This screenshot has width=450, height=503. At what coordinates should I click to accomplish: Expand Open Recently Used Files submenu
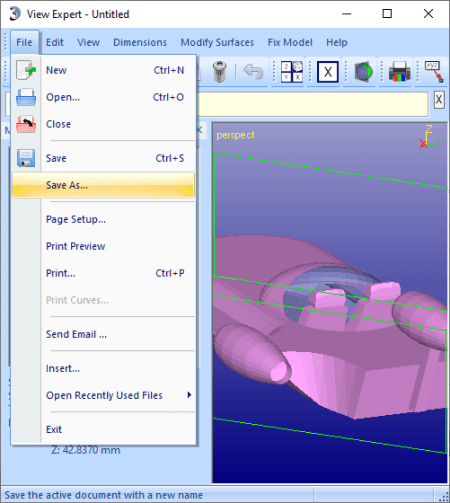tap(103, 395)
